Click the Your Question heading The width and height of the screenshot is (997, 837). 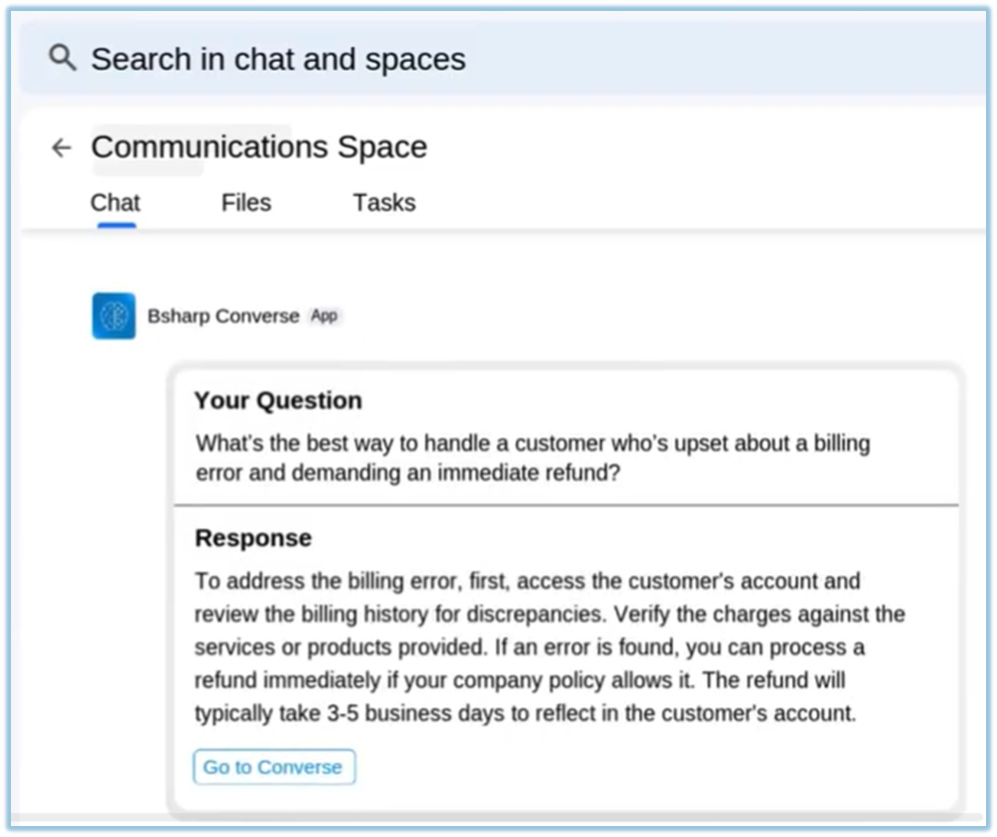(x=278, y=401)
